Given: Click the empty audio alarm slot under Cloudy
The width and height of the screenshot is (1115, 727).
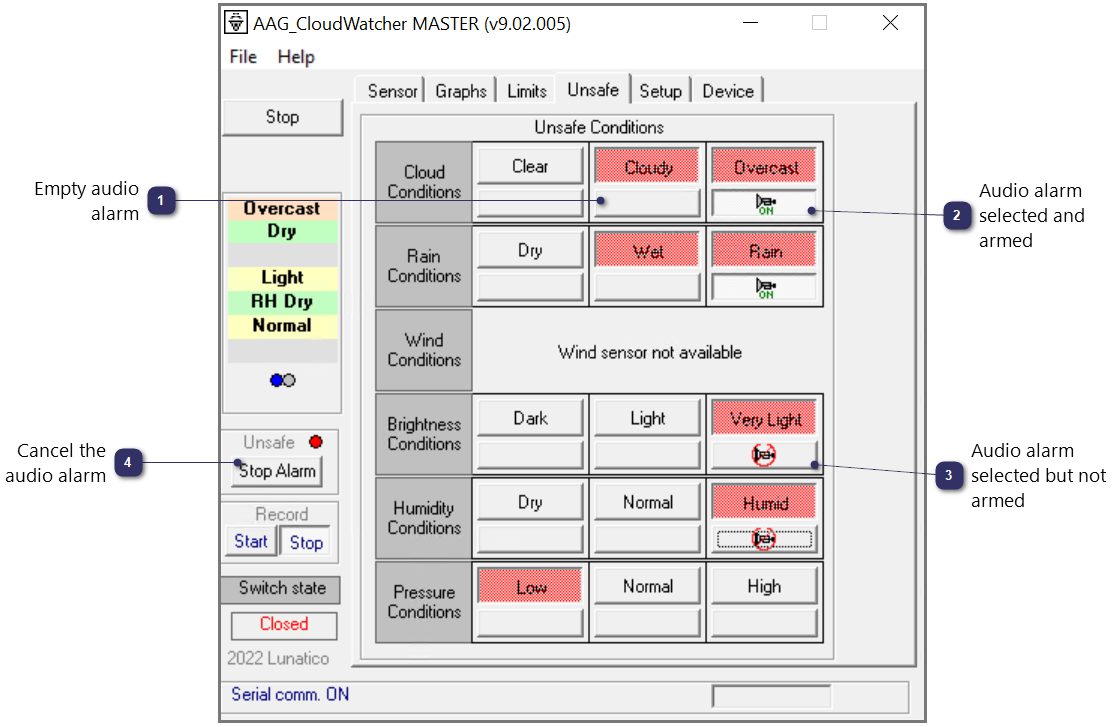Looking at the screenshot, I should [x=648, y=203].
